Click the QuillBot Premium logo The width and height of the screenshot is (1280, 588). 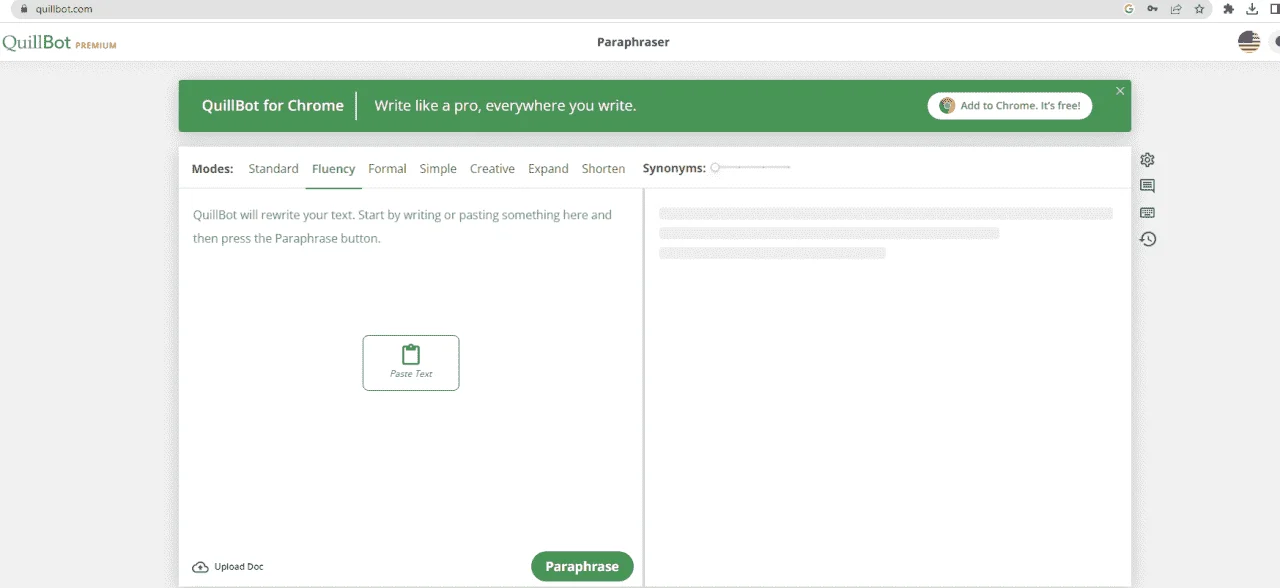59,43
